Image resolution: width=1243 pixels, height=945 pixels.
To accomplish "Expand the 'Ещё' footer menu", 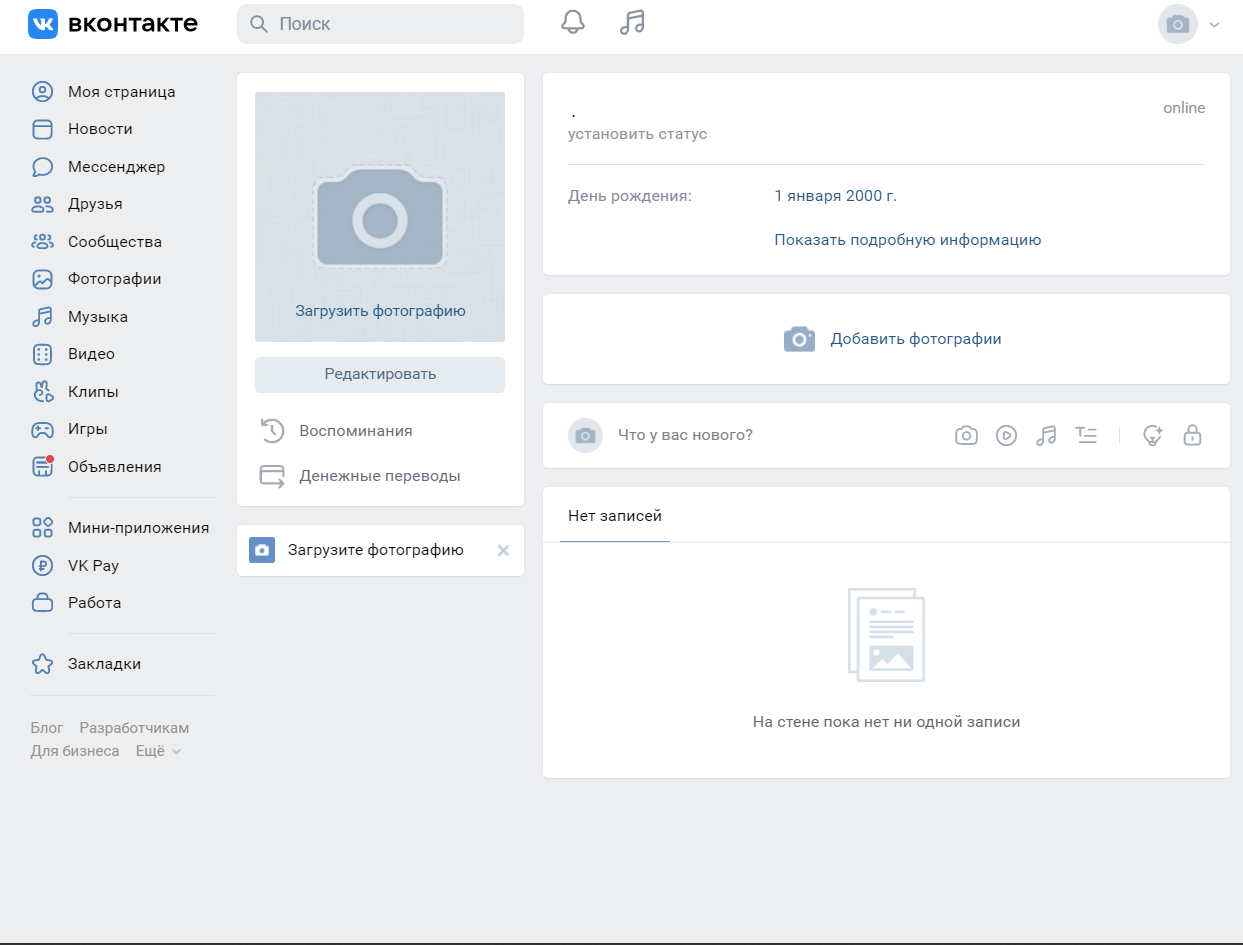I will click(x=158, y=751).
